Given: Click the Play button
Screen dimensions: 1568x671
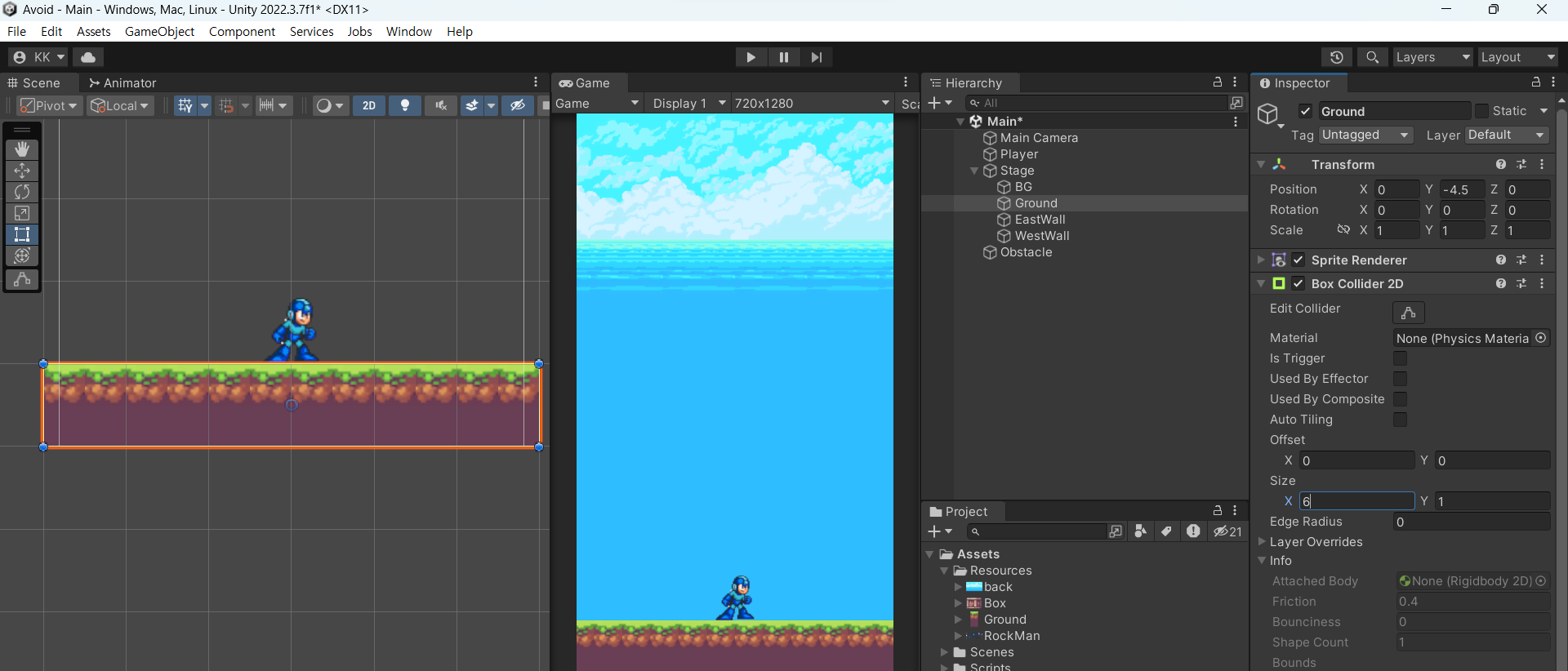Looking at the screenshot, I should click(x=751, y=57).
